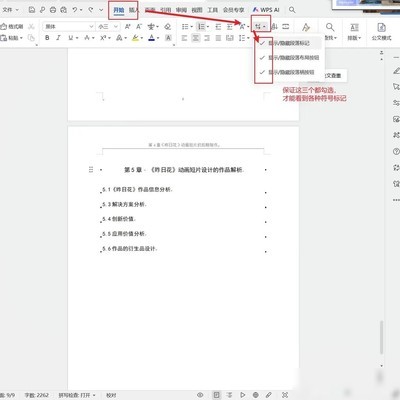Toggle center alignment

[x=196, y=38]
